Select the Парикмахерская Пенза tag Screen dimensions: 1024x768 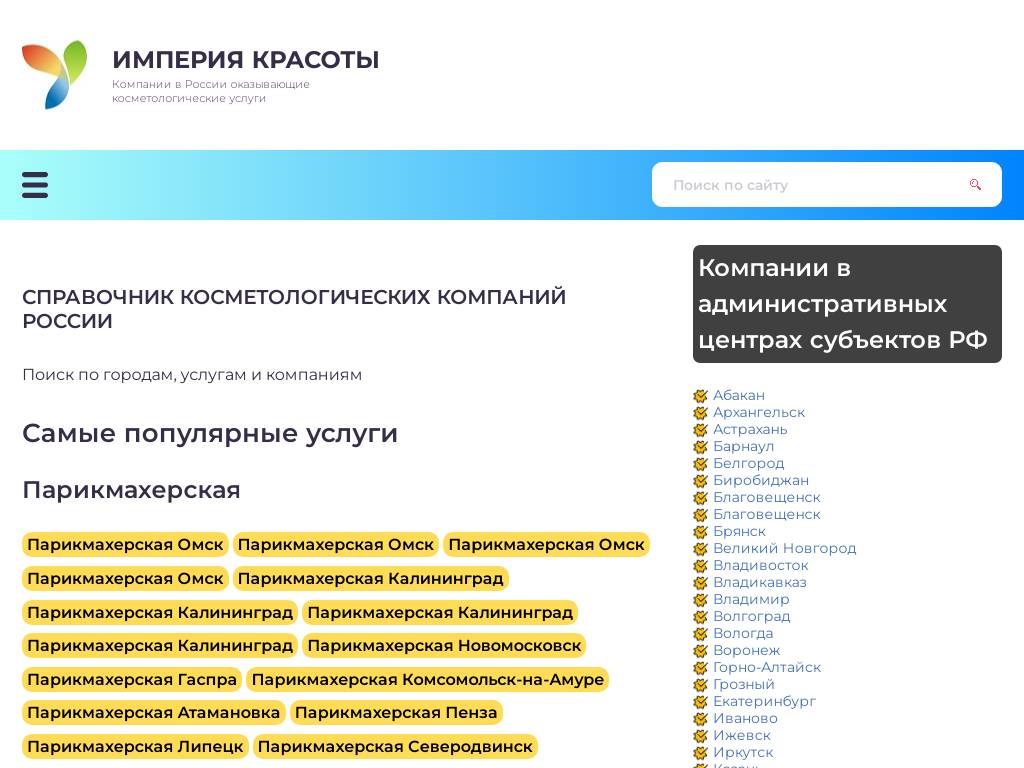tap(396, 712)
